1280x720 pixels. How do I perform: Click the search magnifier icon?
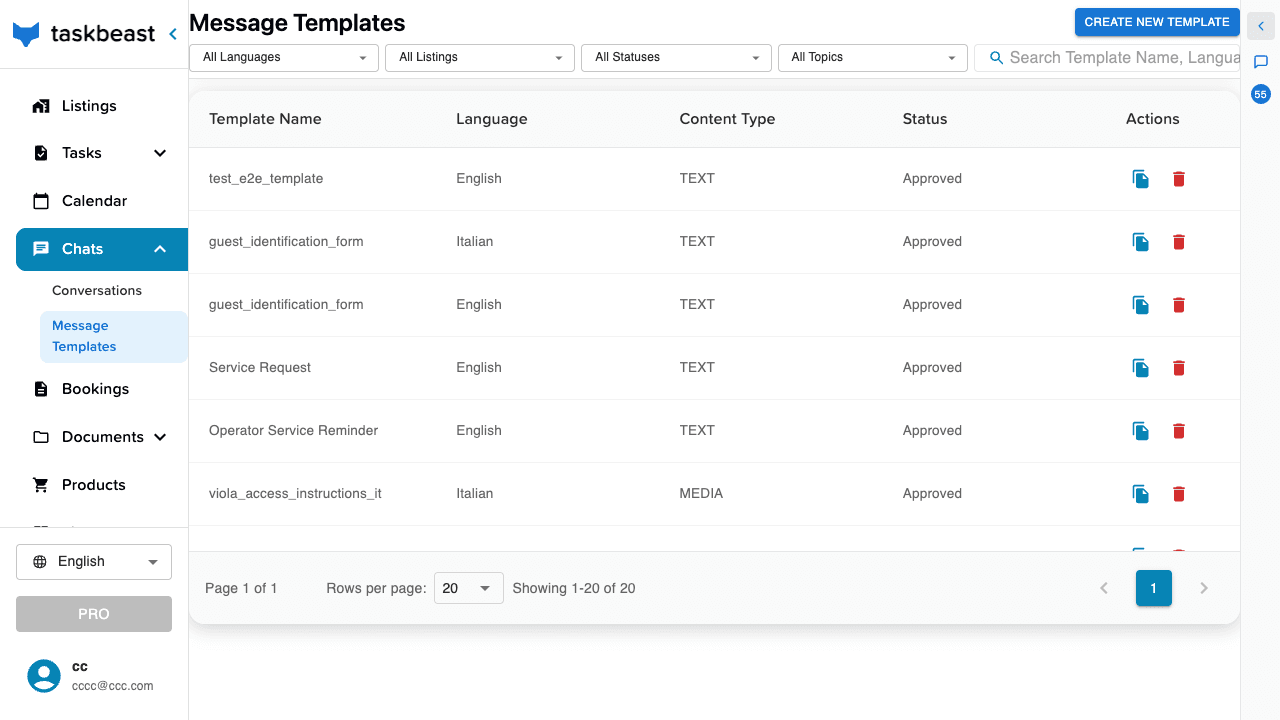tap(996, 58)
